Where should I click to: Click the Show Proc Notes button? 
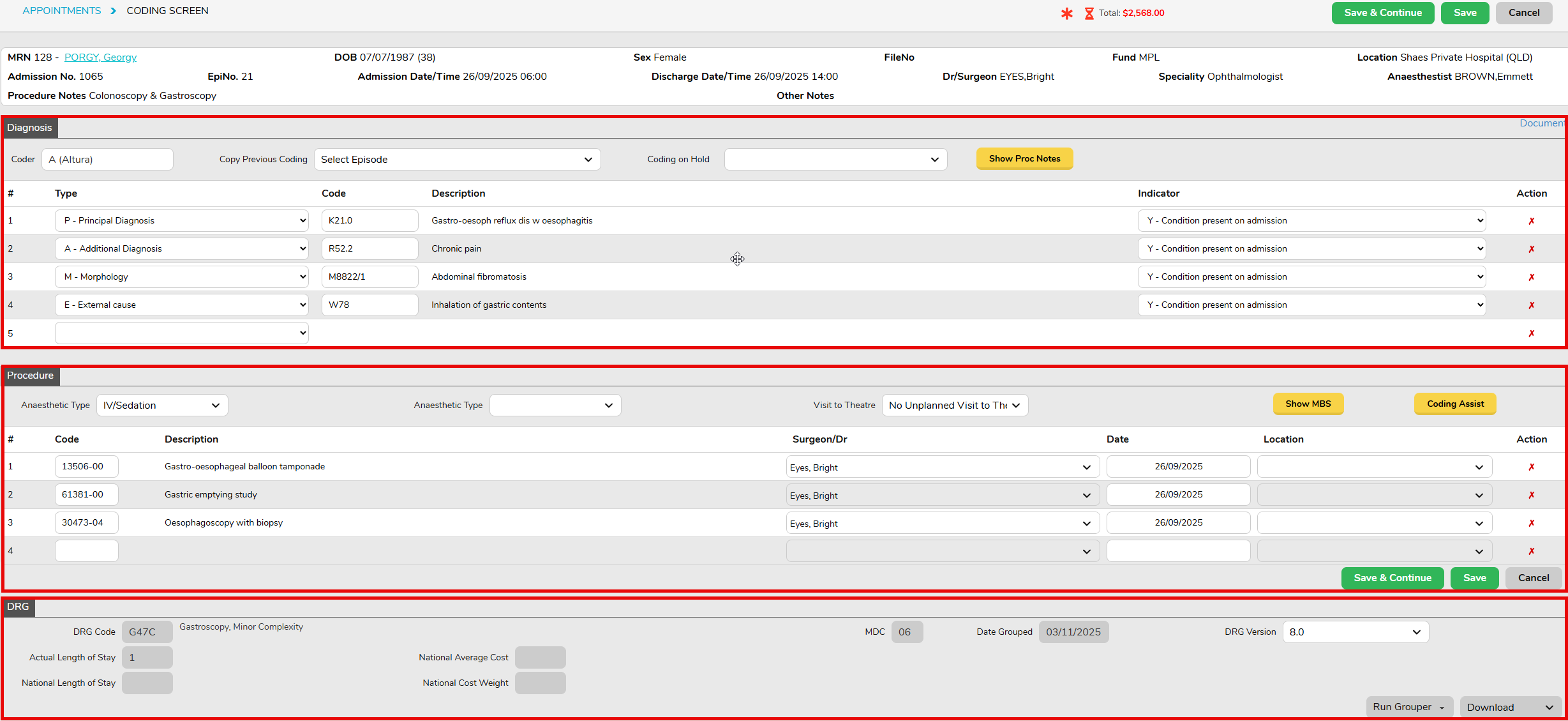1024,159
